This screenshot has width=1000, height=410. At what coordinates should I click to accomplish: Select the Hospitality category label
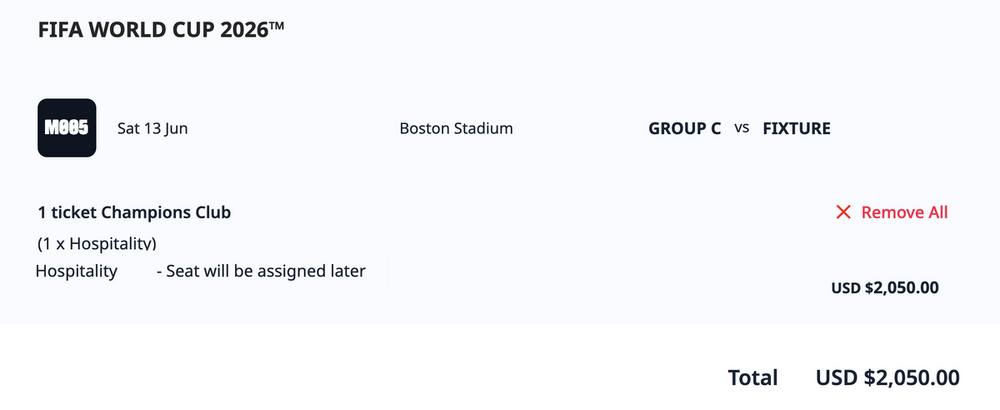pyautogui.click(x=76, y=271)
